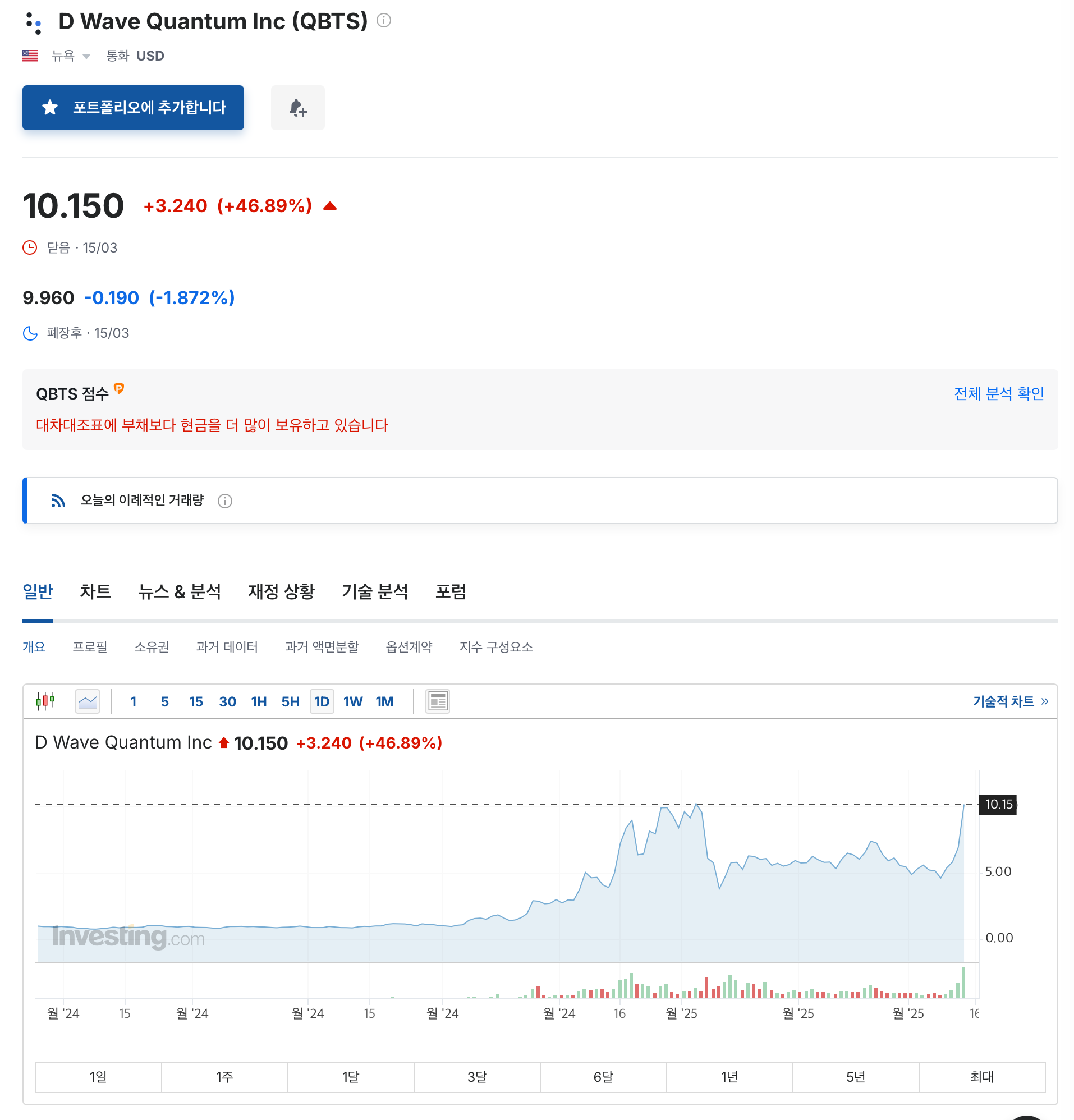Switch to candlestick chart type icon
The width and height of the screenshot is (1074, 1120).
45,701
